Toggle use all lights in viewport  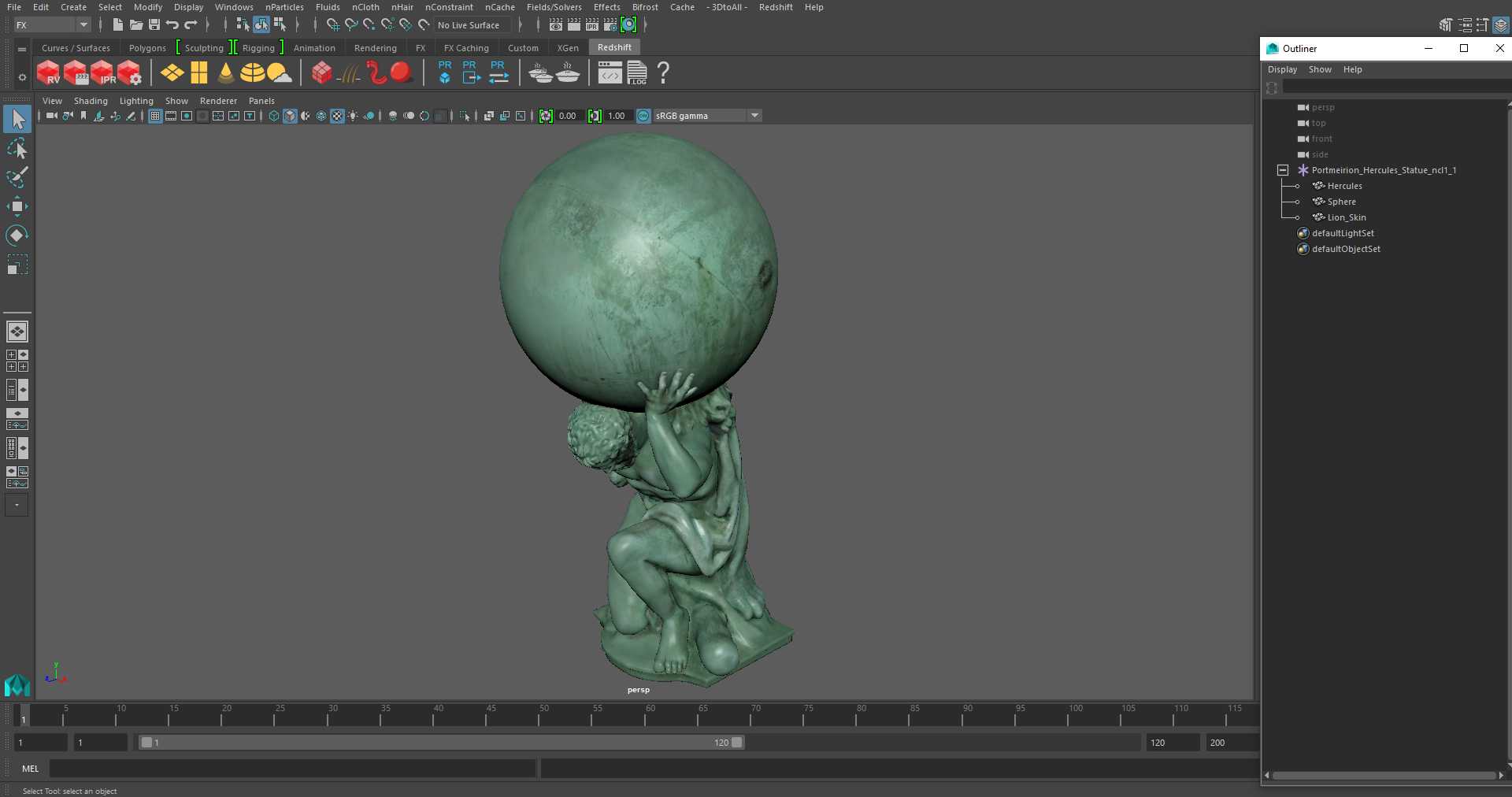point(353,116)
